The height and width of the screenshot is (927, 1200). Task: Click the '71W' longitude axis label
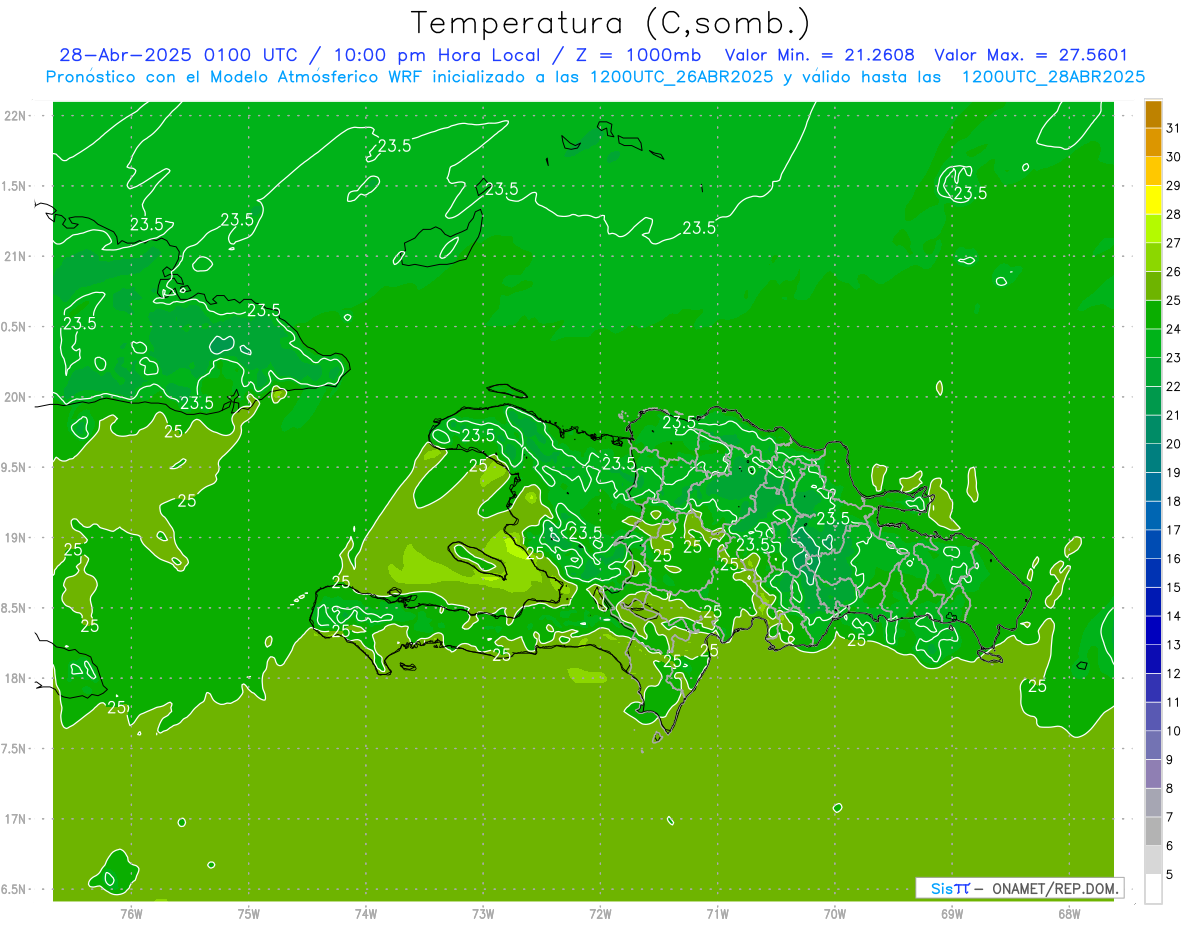coord(717,913)
